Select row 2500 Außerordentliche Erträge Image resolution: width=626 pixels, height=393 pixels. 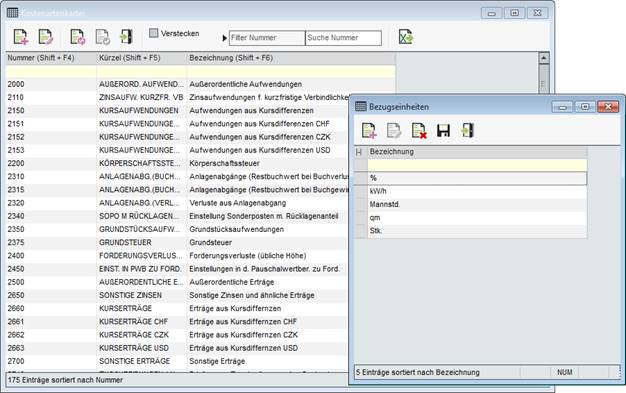177,282
